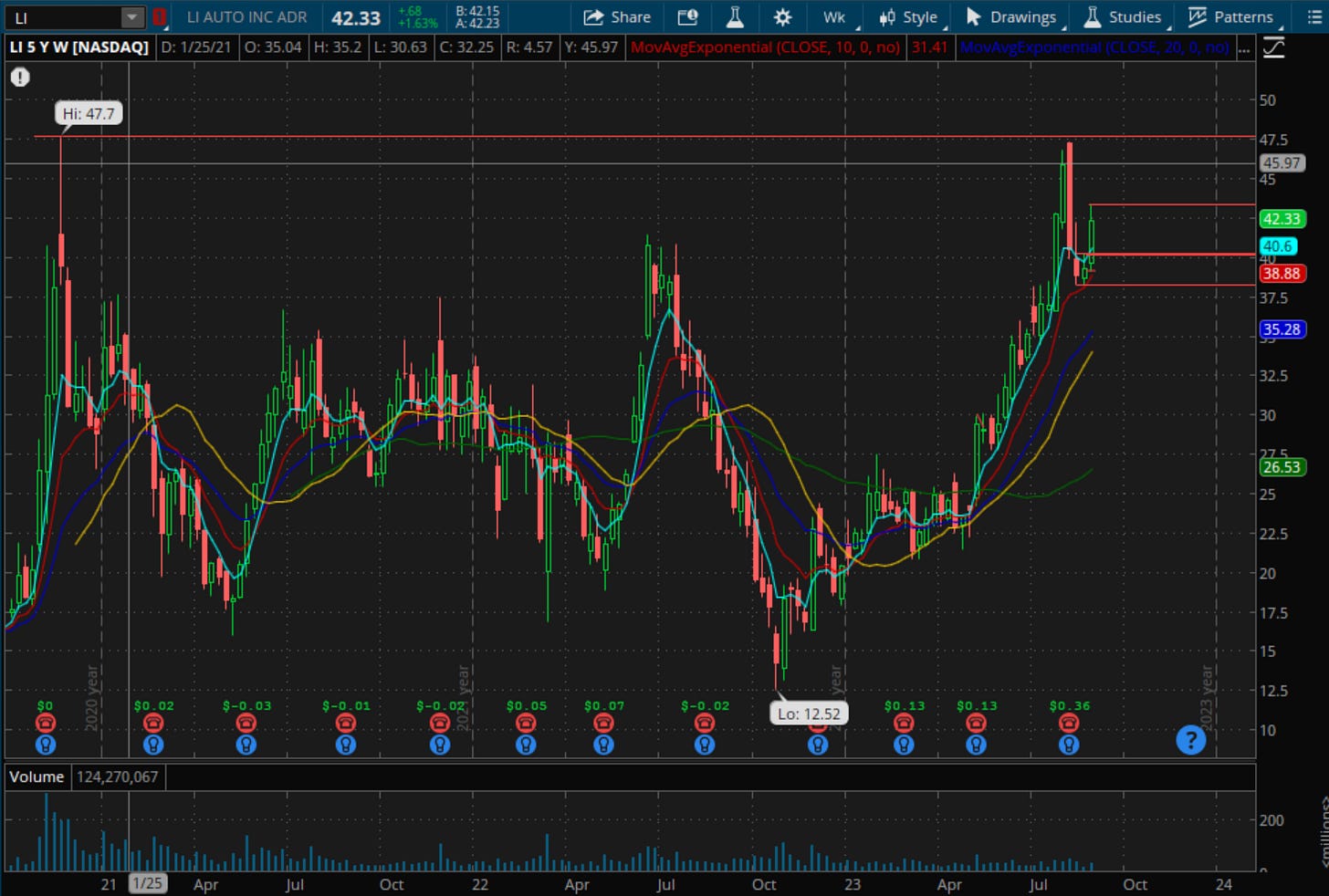The image size is (1329, 896).
Task: Click the D: 1/25/21 date readout
Action: (196, 47)
